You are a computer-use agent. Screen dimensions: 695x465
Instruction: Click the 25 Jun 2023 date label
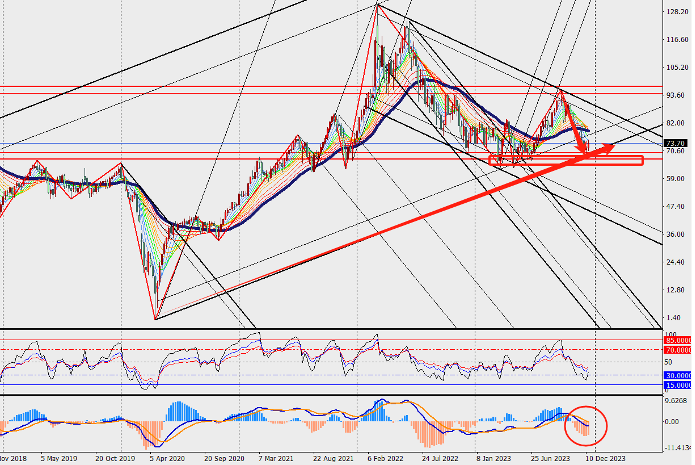tap(550, 458)
